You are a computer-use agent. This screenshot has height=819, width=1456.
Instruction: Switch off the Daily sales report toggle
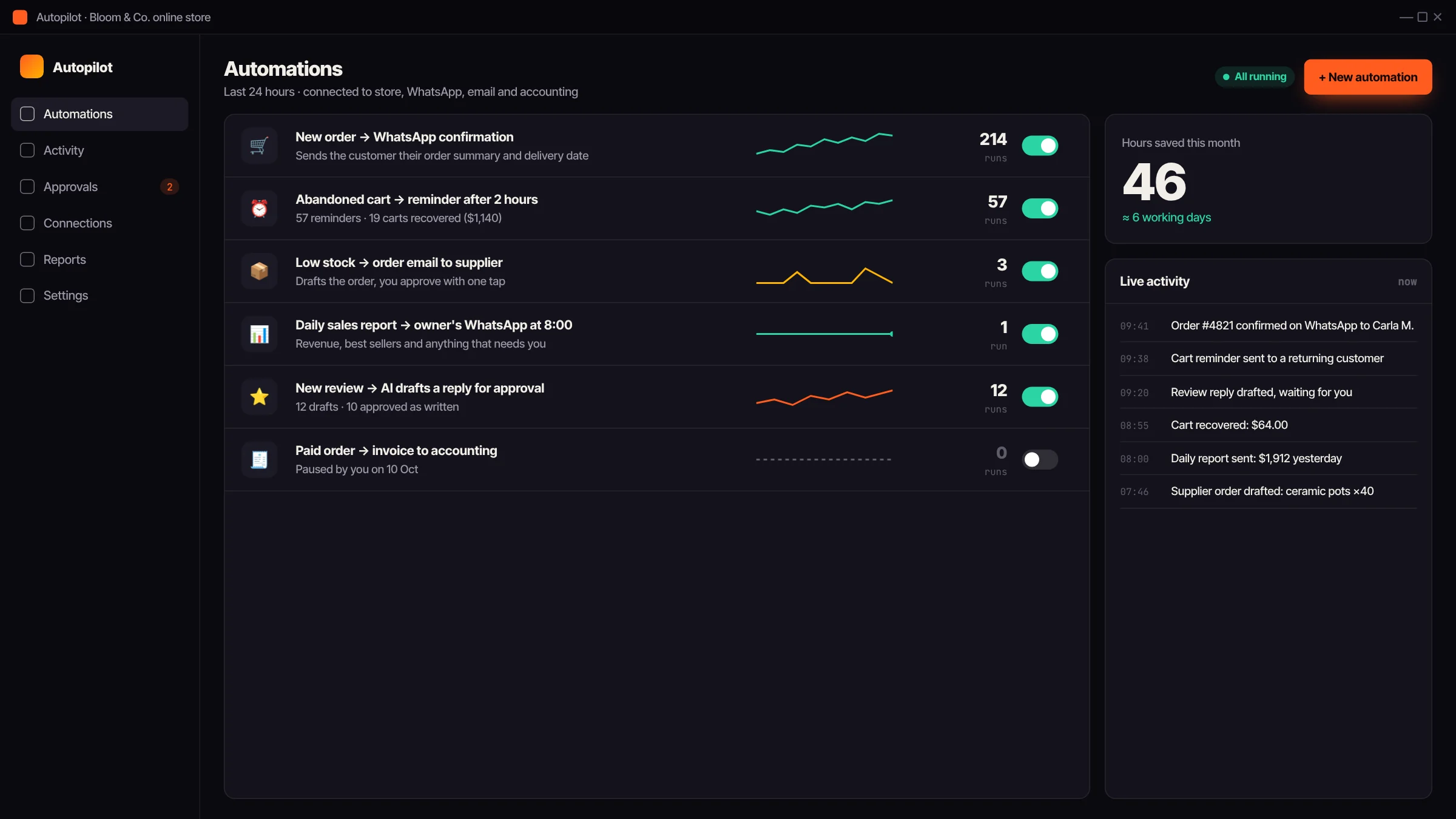click(x=1040, y=334)
